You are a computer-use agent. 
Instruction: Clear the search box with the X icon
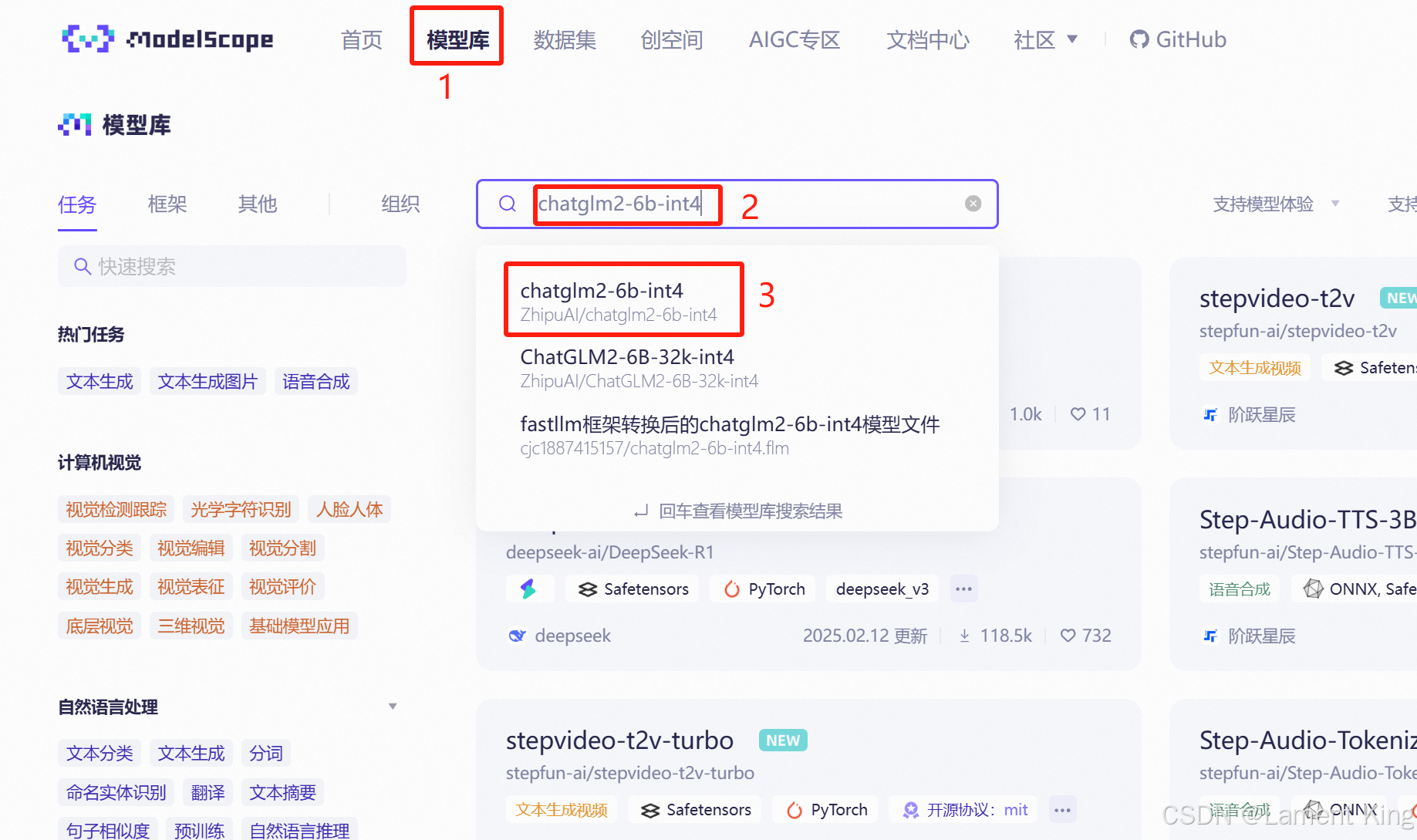(973, 203)
